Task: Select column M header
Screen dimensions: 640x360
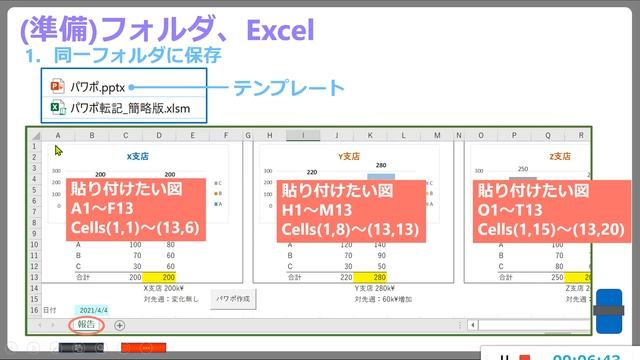Action: tap(437, 136)
